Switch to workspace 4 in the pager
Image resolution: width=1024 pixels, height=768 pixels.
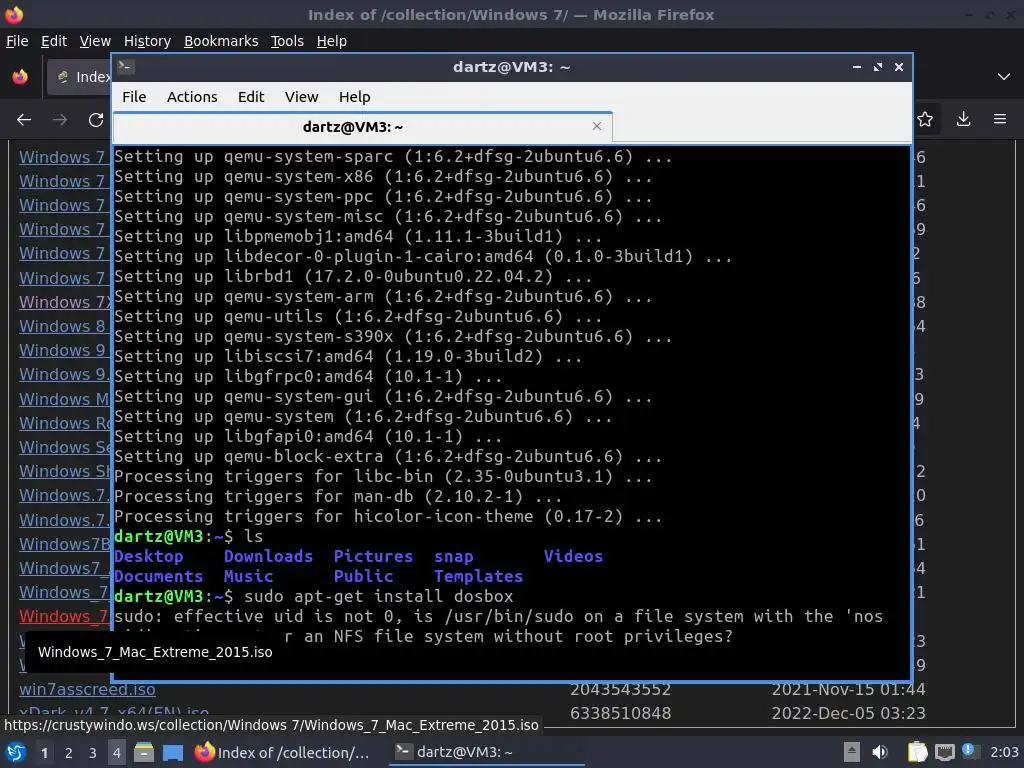coord(116,753)
